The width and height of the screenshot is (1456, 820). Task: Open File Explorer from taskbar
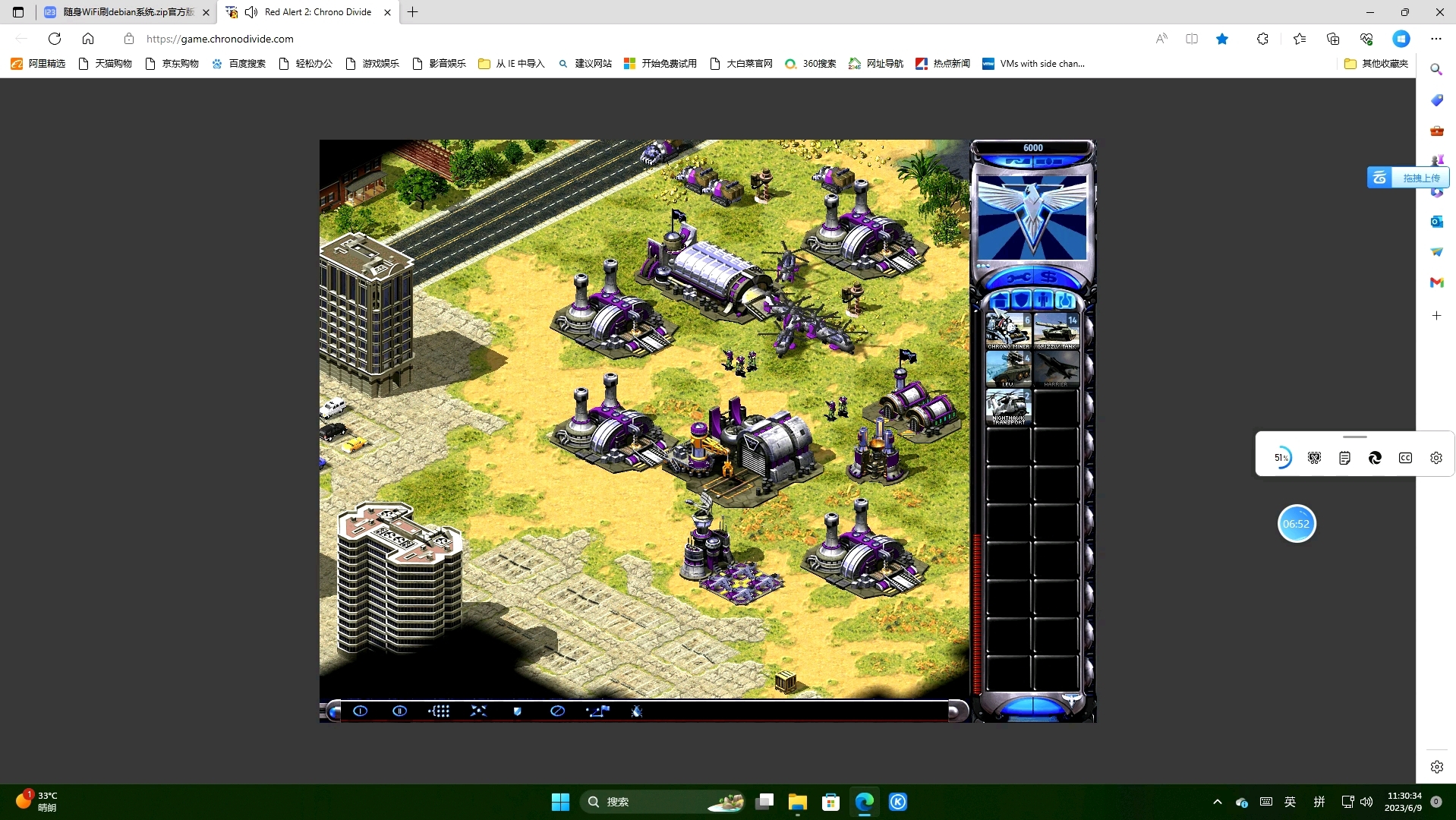(797, 802)
